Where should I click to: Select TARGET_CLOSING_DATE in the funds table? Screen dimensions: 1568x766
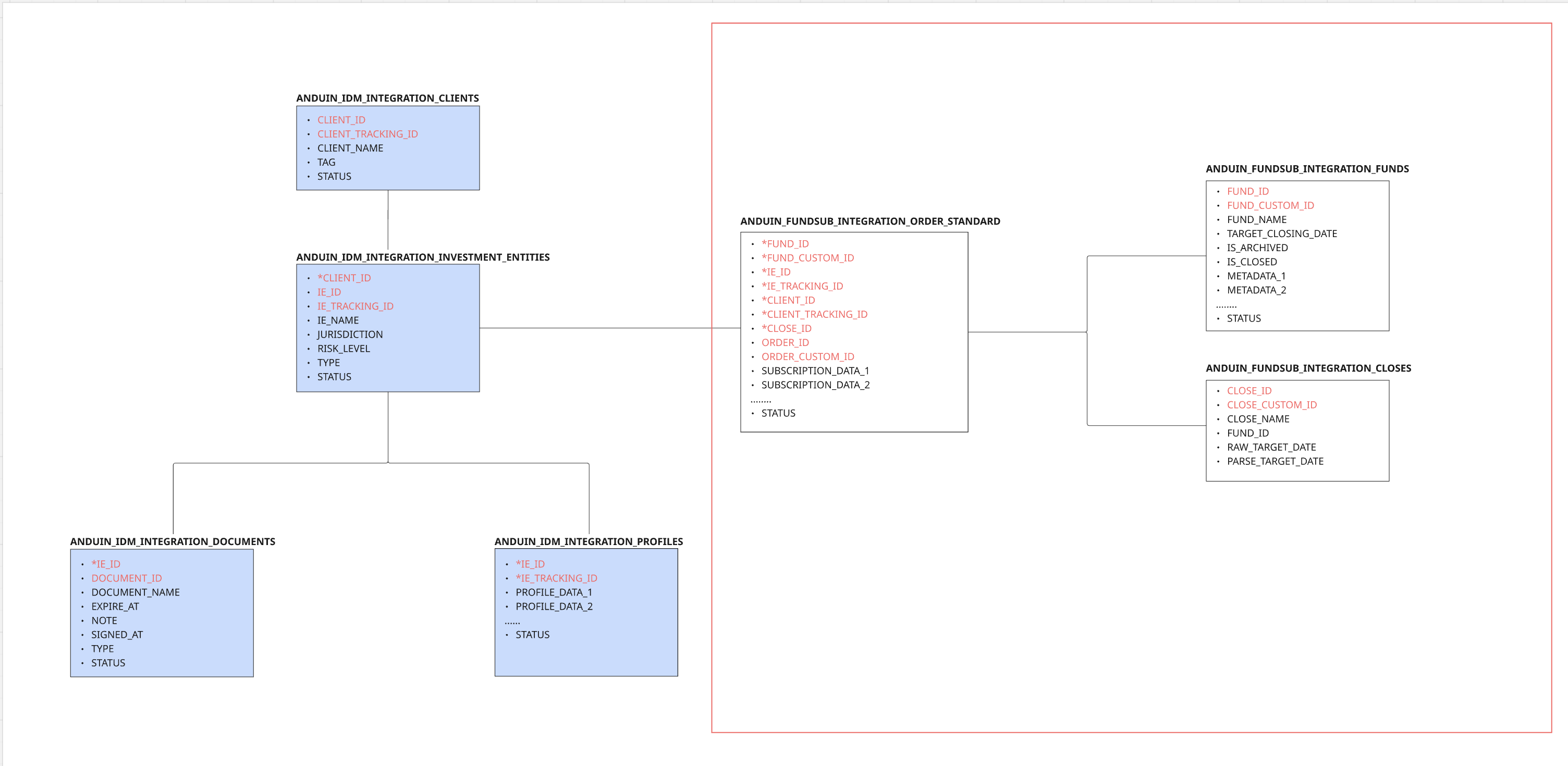pos(1281,233)
